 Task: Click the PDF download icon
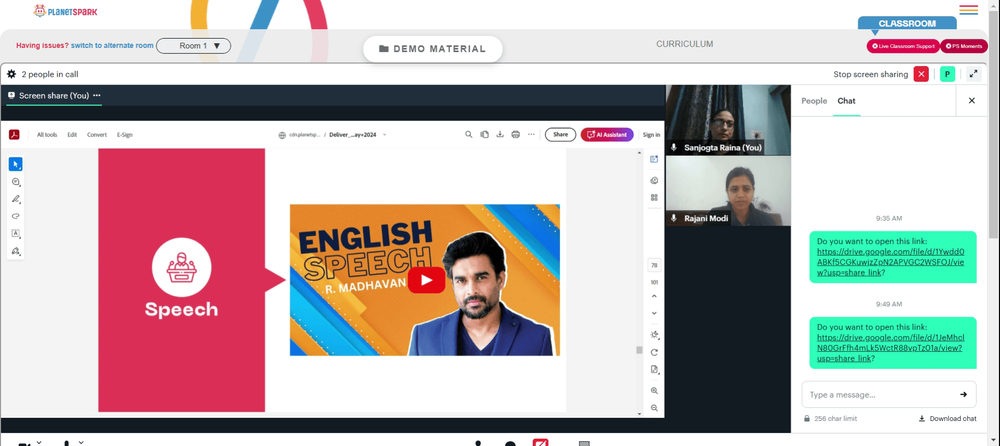[x=500, y=135]
